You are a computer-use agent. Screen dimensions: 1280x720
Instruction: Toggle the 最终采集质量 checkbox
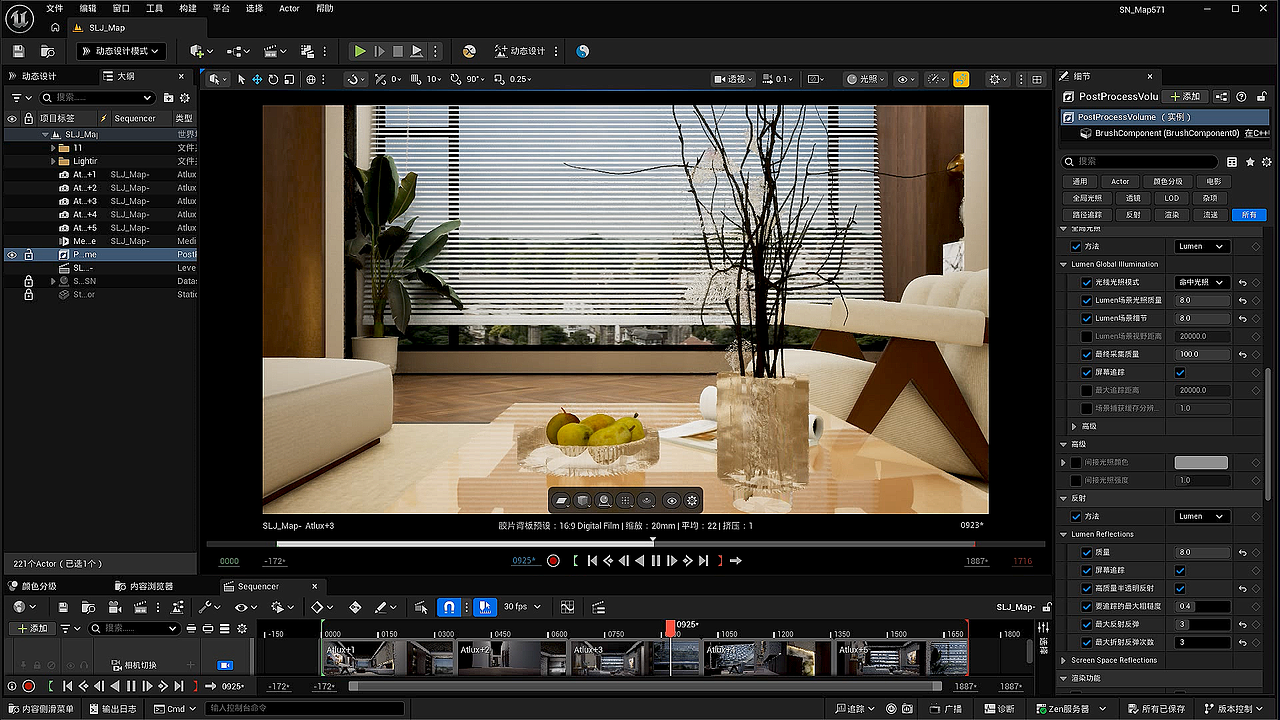click(x=1087, y=354)
